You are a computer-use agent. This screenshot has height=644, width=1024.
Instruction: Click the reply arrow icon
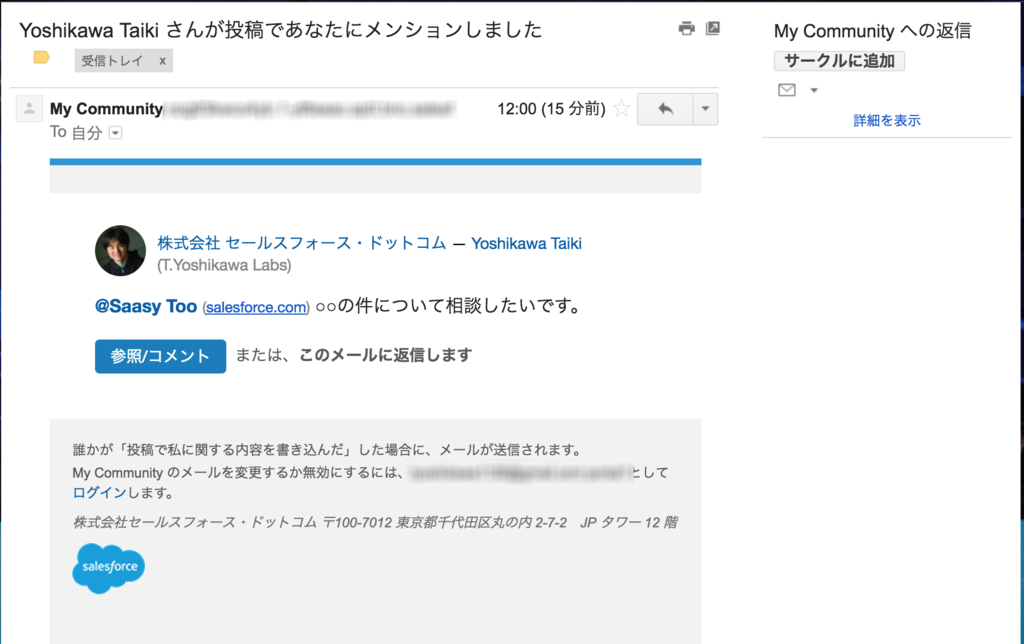coord(664,108)
